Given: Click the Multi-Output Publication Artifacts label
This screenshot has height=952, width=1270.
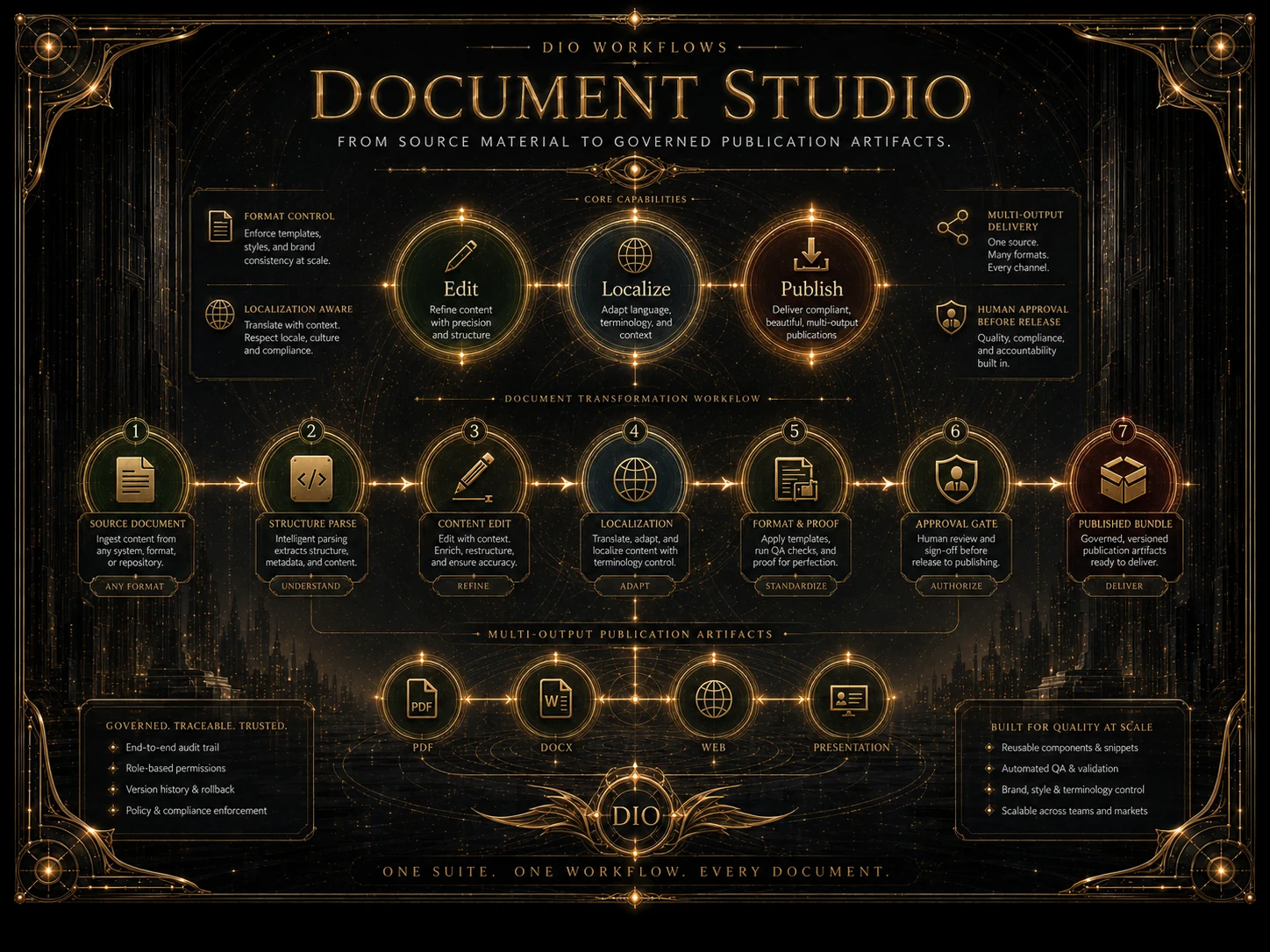Looking at the screenshot, I should pos(631,635).
